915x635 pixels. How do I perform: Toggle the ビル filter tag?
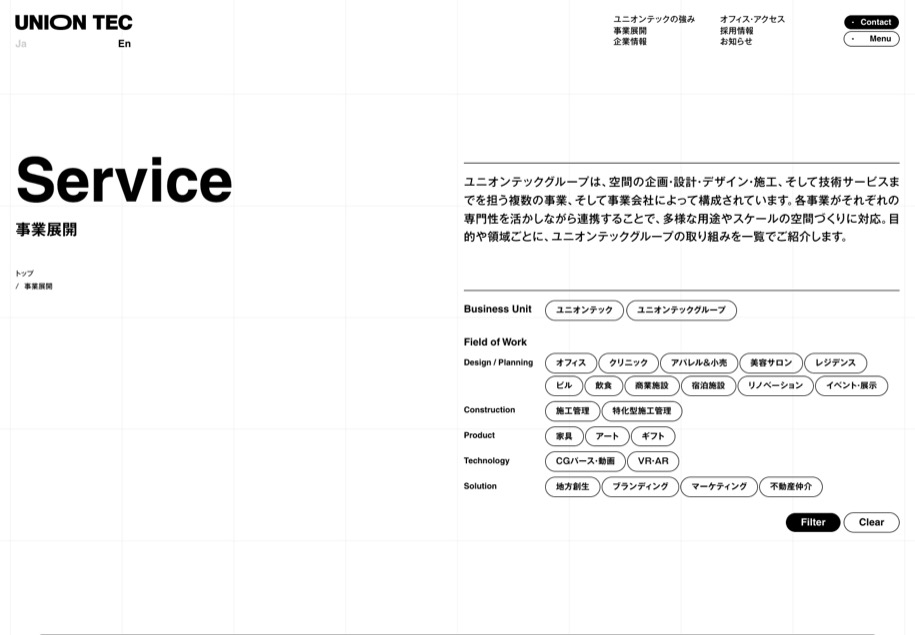564,385
